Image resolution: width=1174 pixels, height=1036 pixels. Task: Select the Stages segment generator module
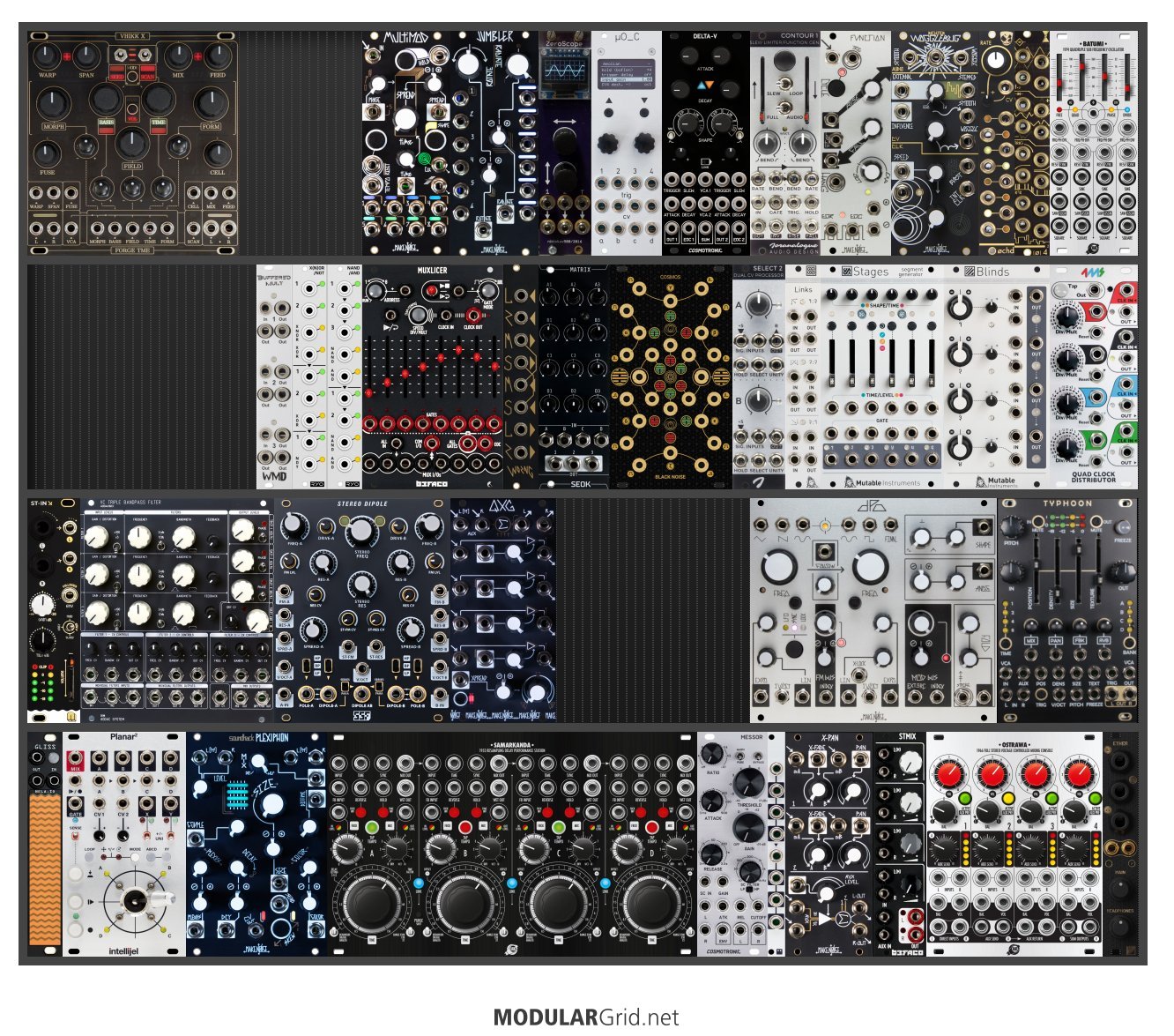[882, 376]
